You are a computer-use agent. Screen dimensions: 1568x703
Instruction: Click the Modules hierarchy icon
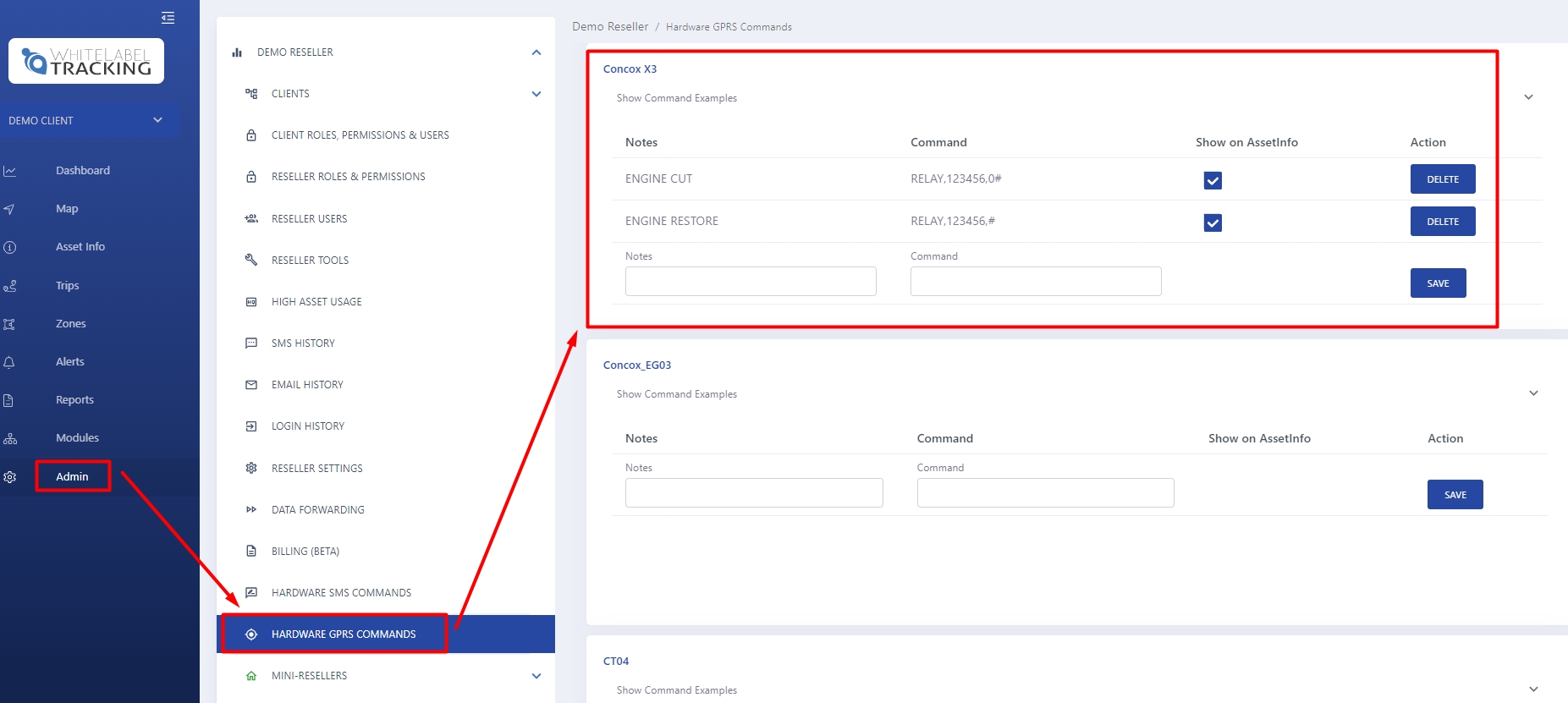pyautogui.click(x=10, y=438)
